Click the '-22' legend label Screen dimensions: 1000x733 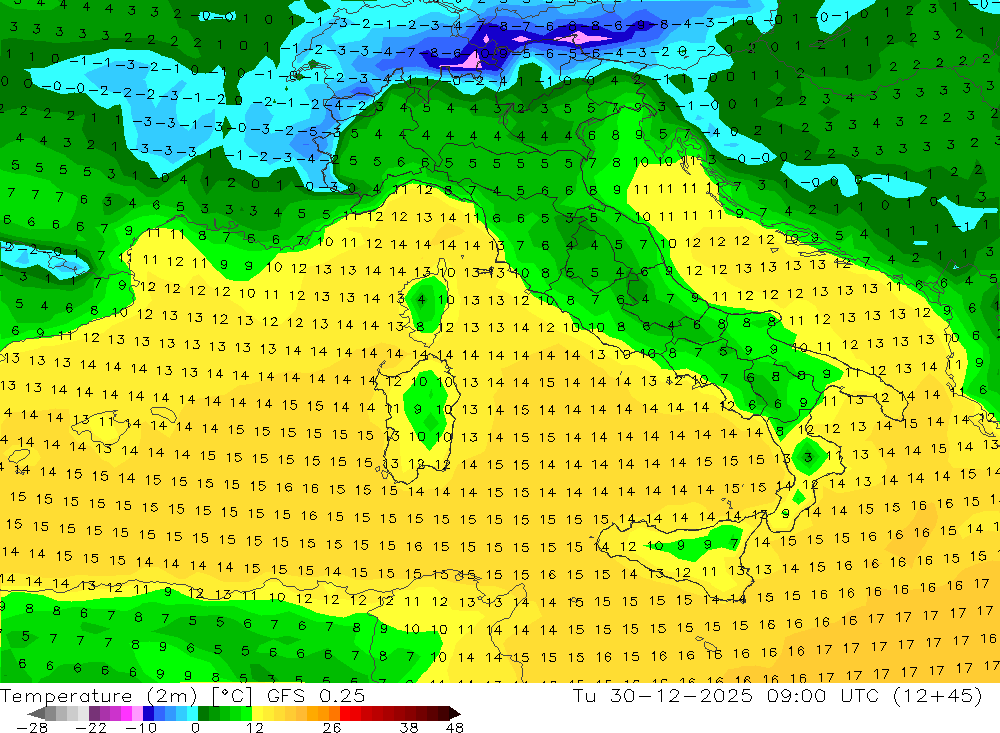[x=91, y=727]
